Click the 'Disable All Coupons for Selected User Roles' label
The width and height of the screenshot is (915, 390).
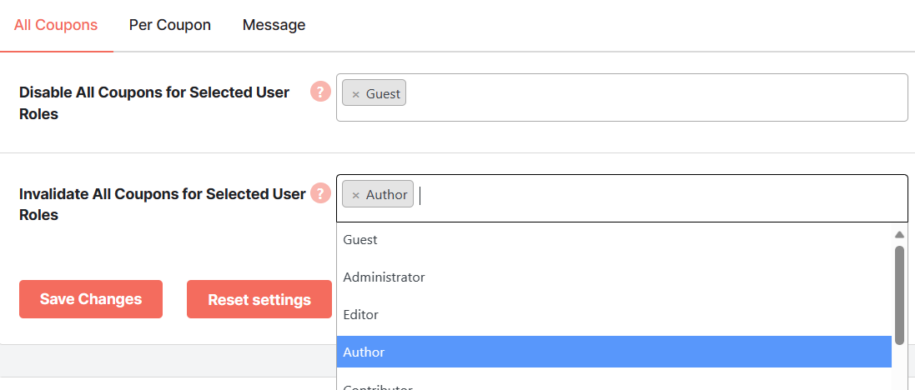[x=154, y=103]
